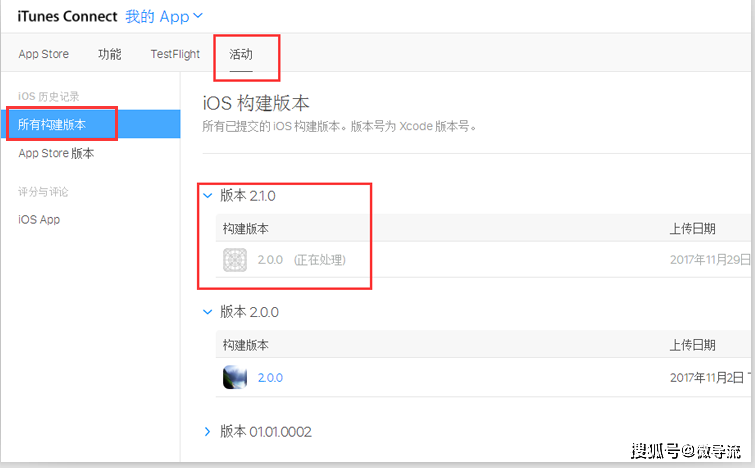The image size is (755, 468).
Task: Switch to the TestFlight tab
Action: (x=175, y=54)
